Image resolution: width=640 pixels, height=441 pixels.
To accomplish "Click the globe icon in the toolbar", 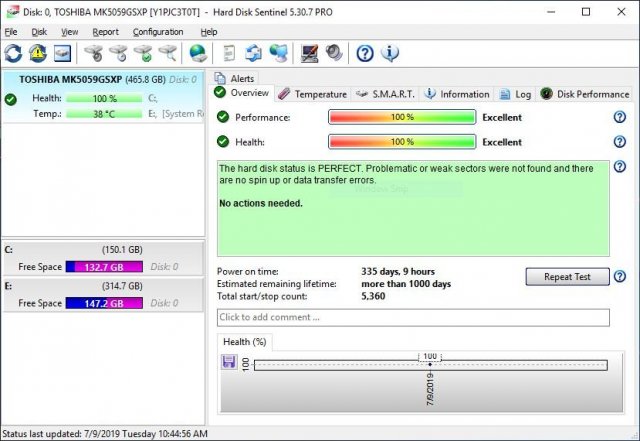I will pyautogui.click(x=198, y=53).
